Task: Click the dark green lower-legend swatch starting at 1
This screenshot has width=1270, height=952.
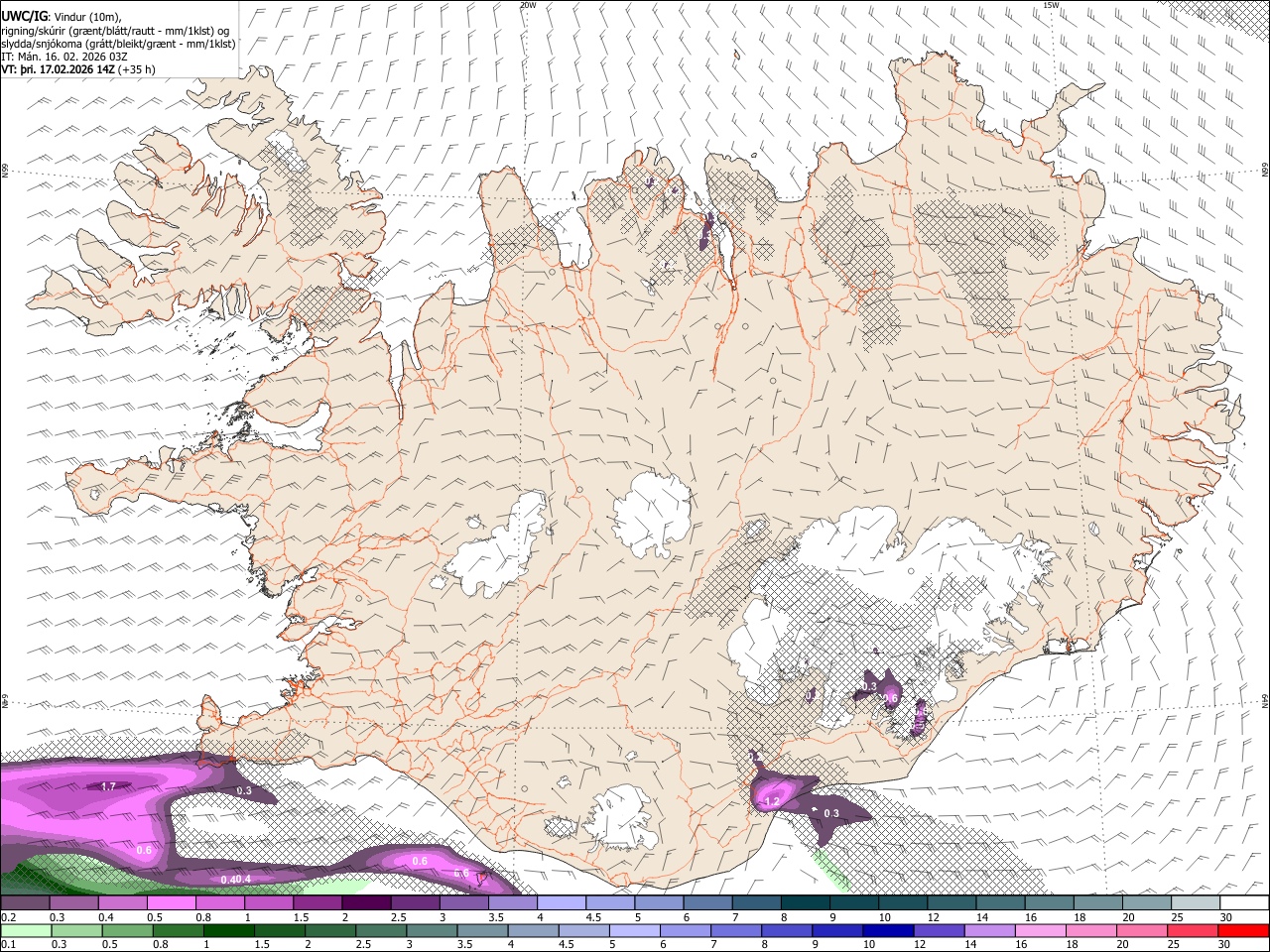Action: coord(228,931)
